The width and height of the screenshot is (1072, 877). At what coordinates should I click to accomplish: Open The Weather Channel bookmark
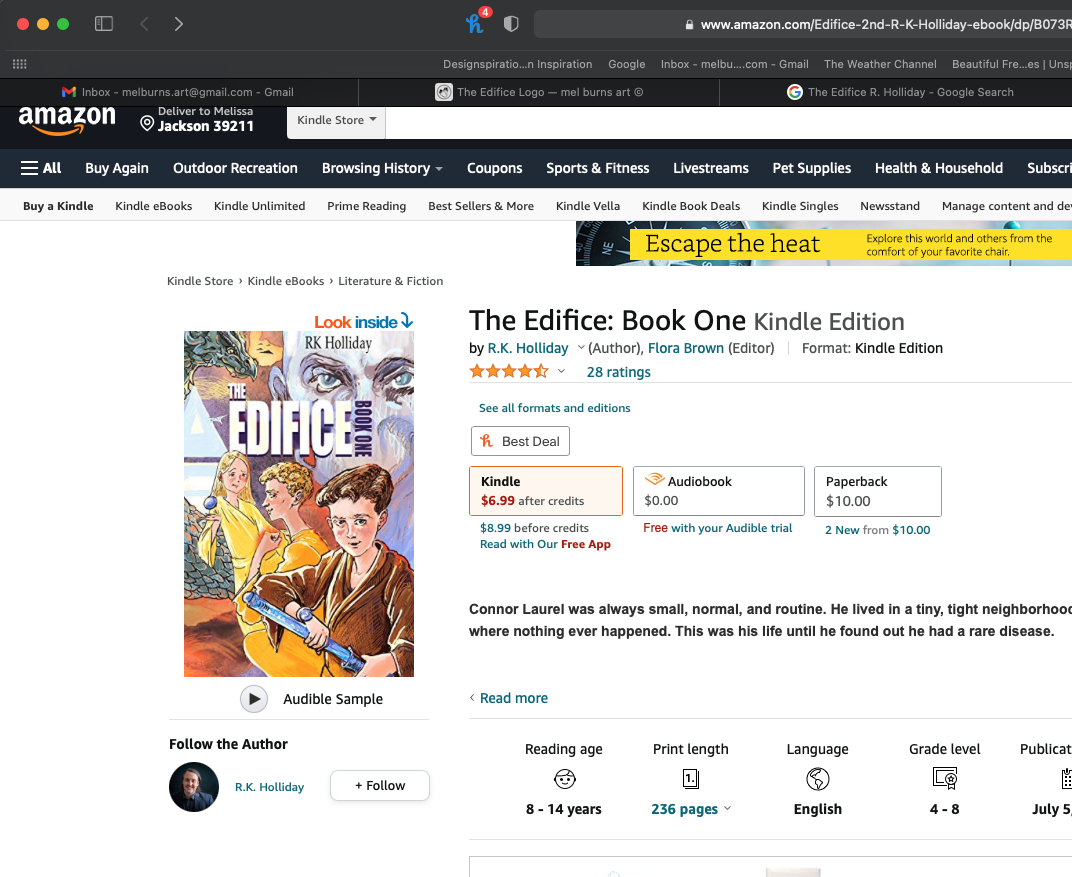880,64
